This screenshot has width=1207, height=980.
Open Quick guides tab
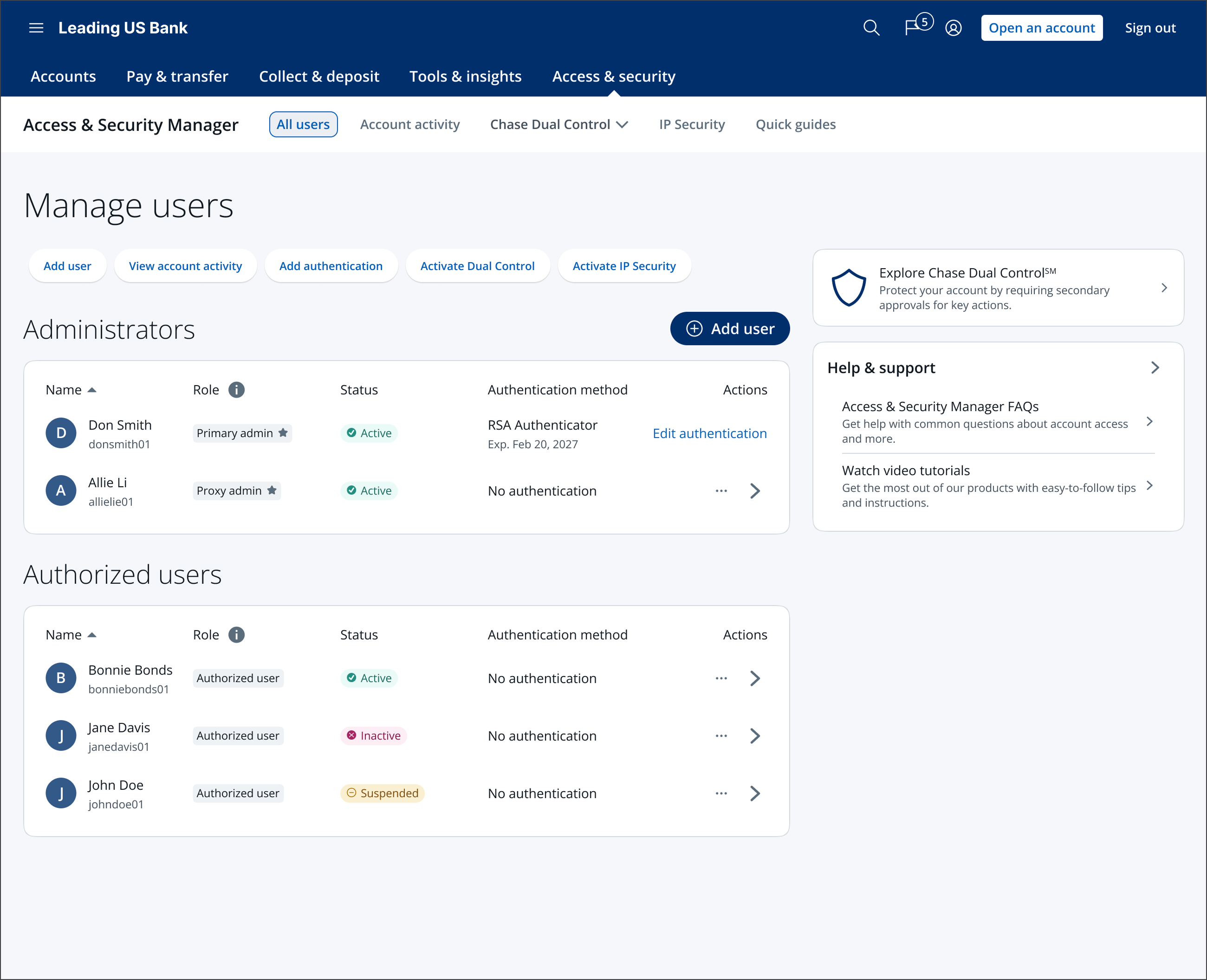(795, 124)
